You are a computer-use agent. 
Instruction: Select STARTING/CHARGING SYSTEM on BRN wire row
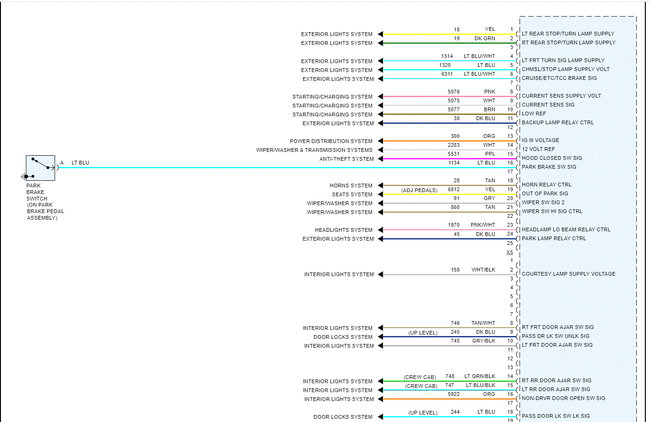tap(332, 115)
